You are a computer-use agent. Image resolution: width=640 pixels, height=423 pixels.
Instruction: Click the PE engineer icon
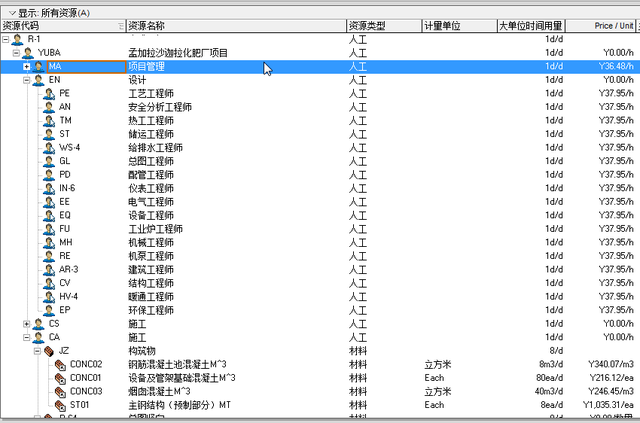click(x=49, y=94)
